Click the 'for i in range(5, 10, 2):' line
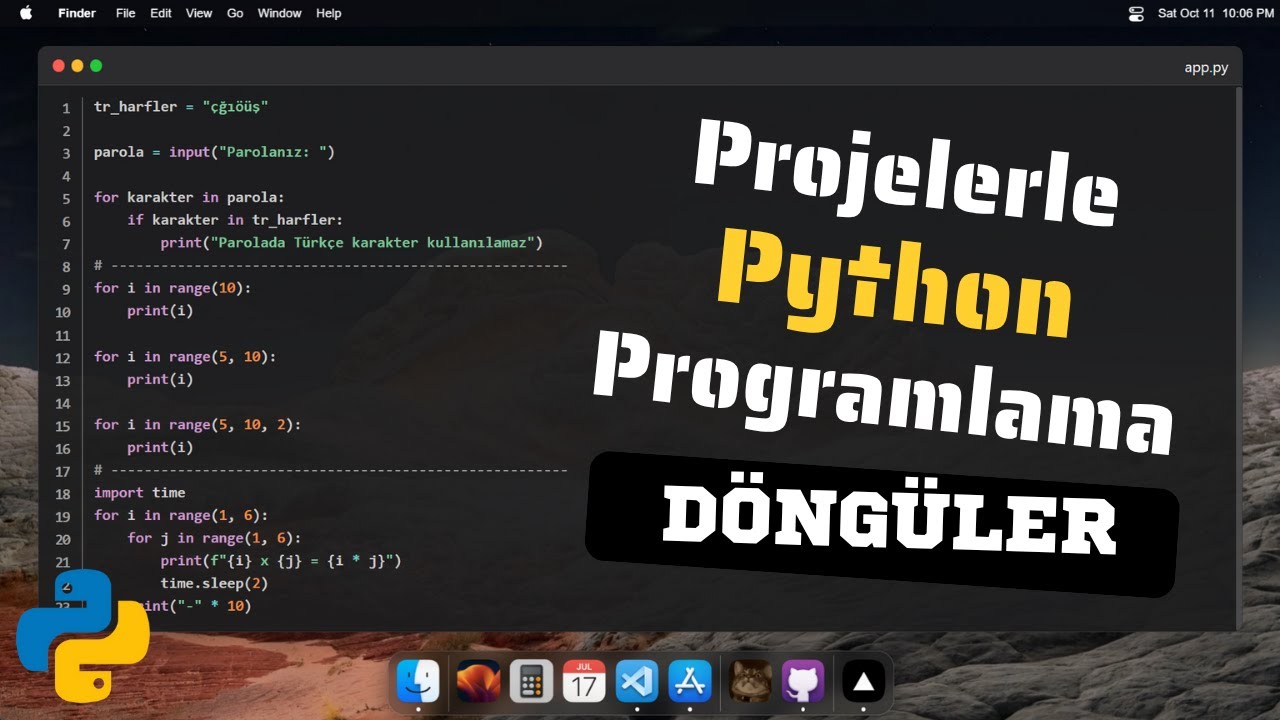The image size is (1280, 720). coord(197,424)
